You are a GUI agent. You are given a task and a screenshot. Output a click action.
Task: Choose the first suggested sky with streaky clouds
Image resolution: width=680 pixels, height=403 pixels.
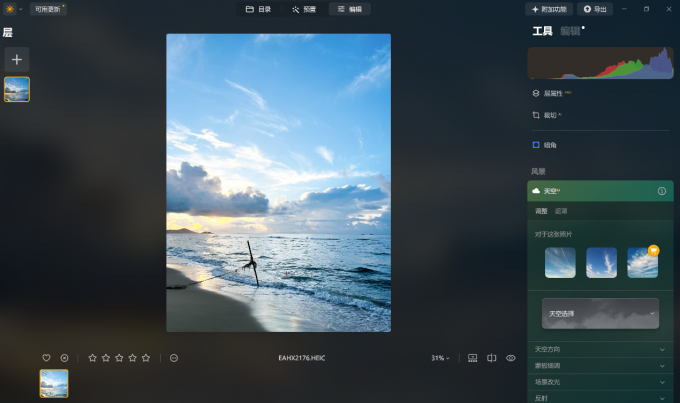[x=560, y=262]
